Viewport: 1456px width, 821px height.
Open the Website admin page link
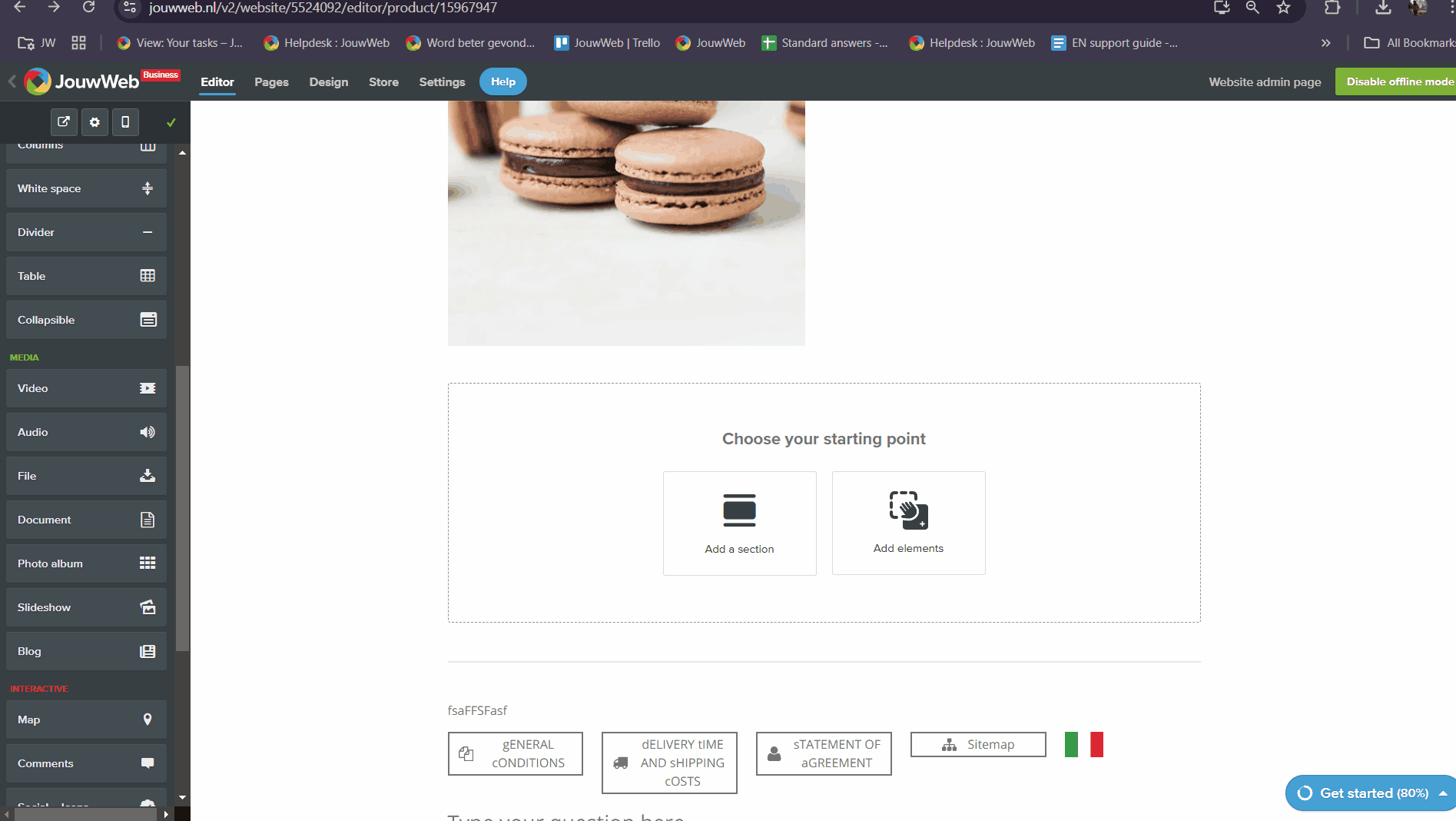(x=1265, y=81)
